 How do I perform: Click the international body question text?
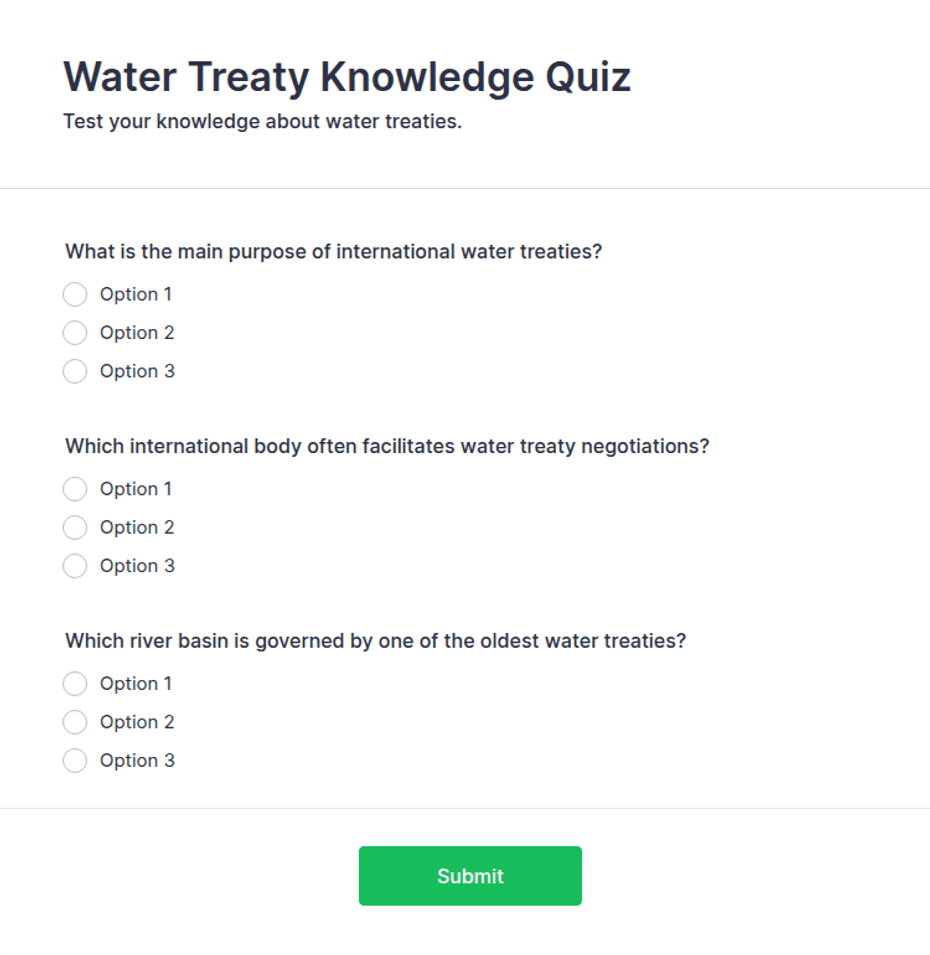[x=387, y=446]
